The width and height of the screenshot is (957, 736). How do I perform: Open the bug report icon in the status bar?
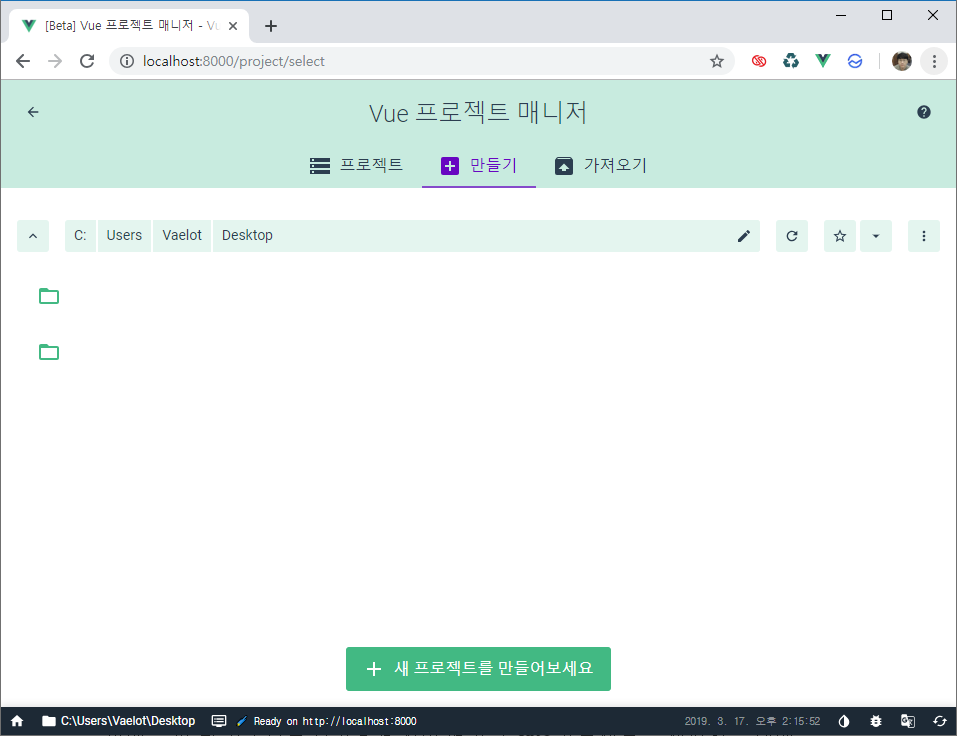coord(875,720)
